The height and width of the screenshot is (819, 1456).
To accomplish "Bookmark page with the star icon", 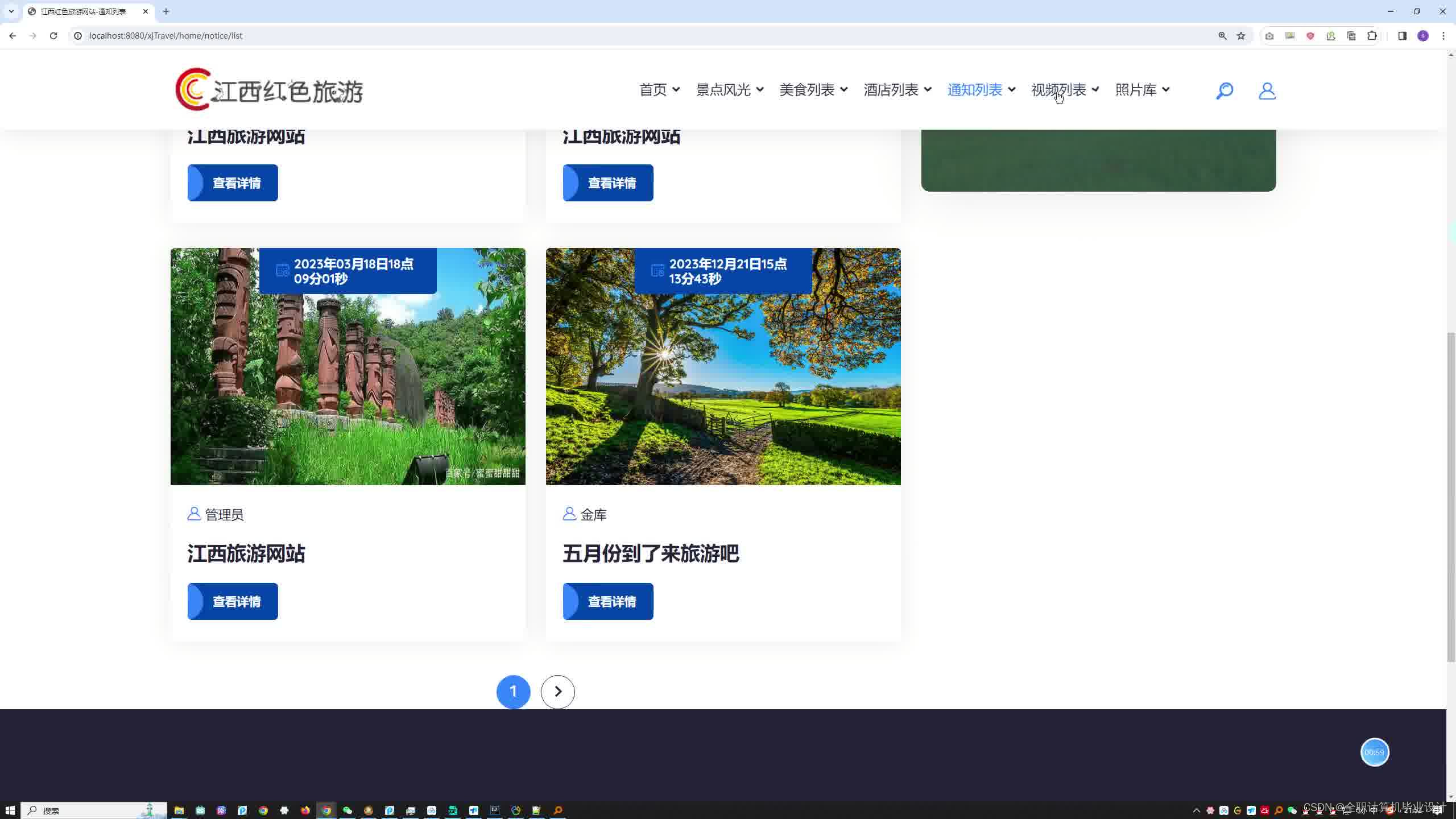I will 1241,36.
